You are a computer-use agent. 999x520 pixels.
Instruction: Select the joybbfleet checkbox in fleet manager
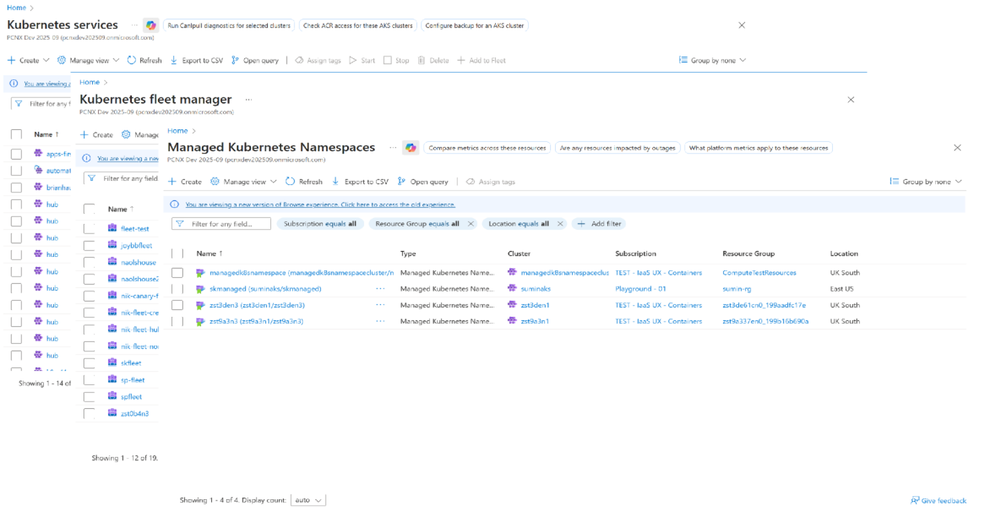89,245
